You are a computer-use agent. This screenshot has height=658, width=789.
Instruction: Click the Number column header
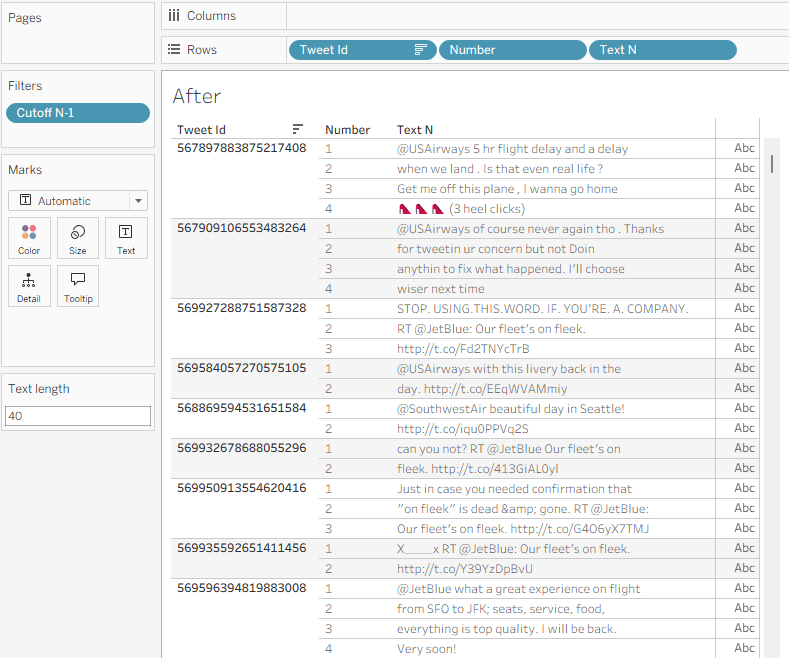click(347, 130)
